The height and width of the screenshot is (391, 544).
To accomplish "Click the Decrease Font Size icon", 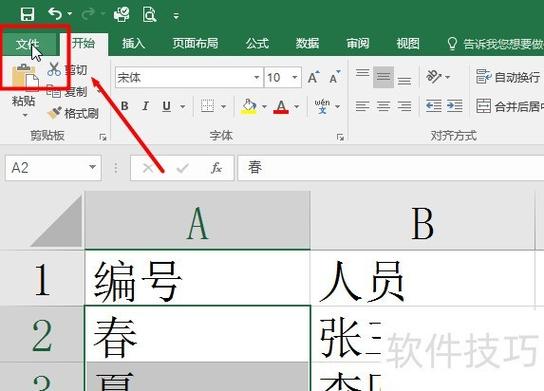I will pos(335,77).
